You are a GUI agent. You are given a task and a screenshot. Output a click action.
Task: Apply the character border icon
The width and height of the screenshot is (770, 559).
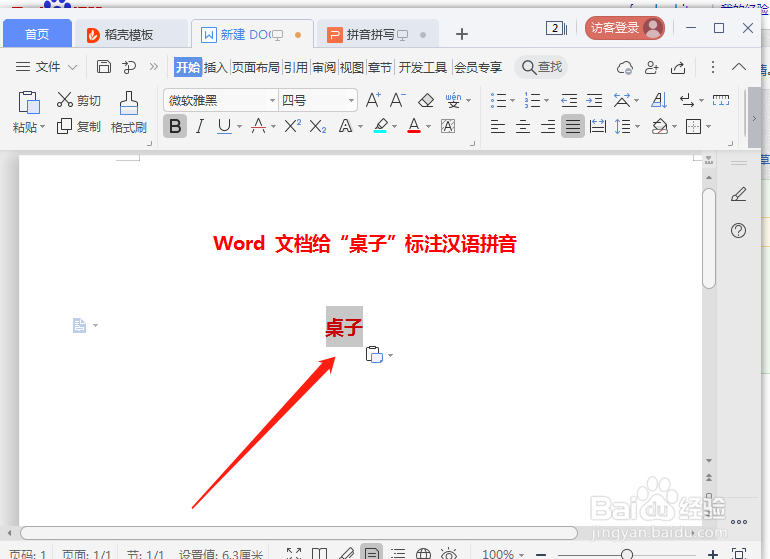click(x=448, y=126)
